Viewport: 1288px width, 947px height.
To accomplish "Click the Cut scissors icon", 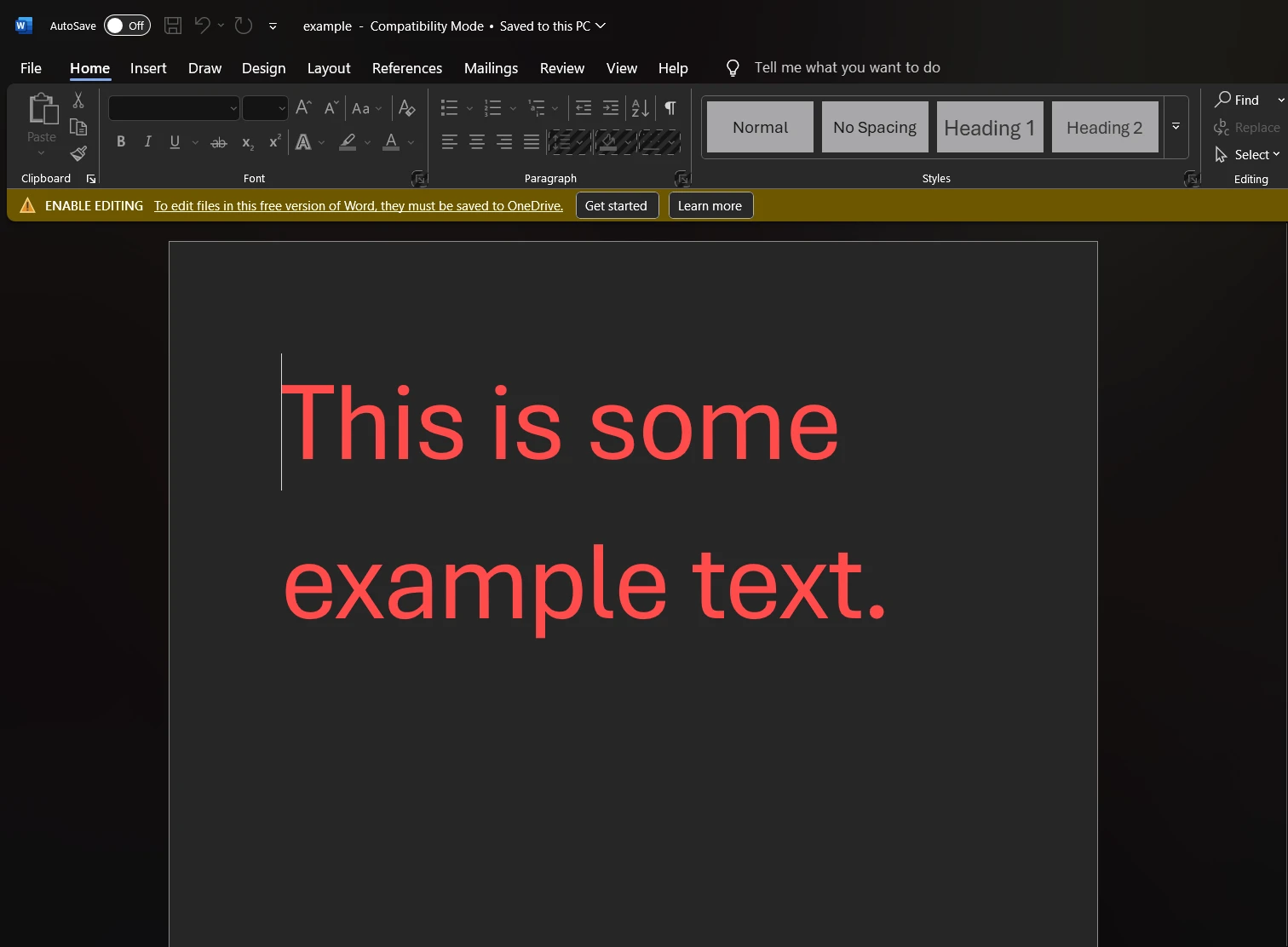I will tap(78, 100).
